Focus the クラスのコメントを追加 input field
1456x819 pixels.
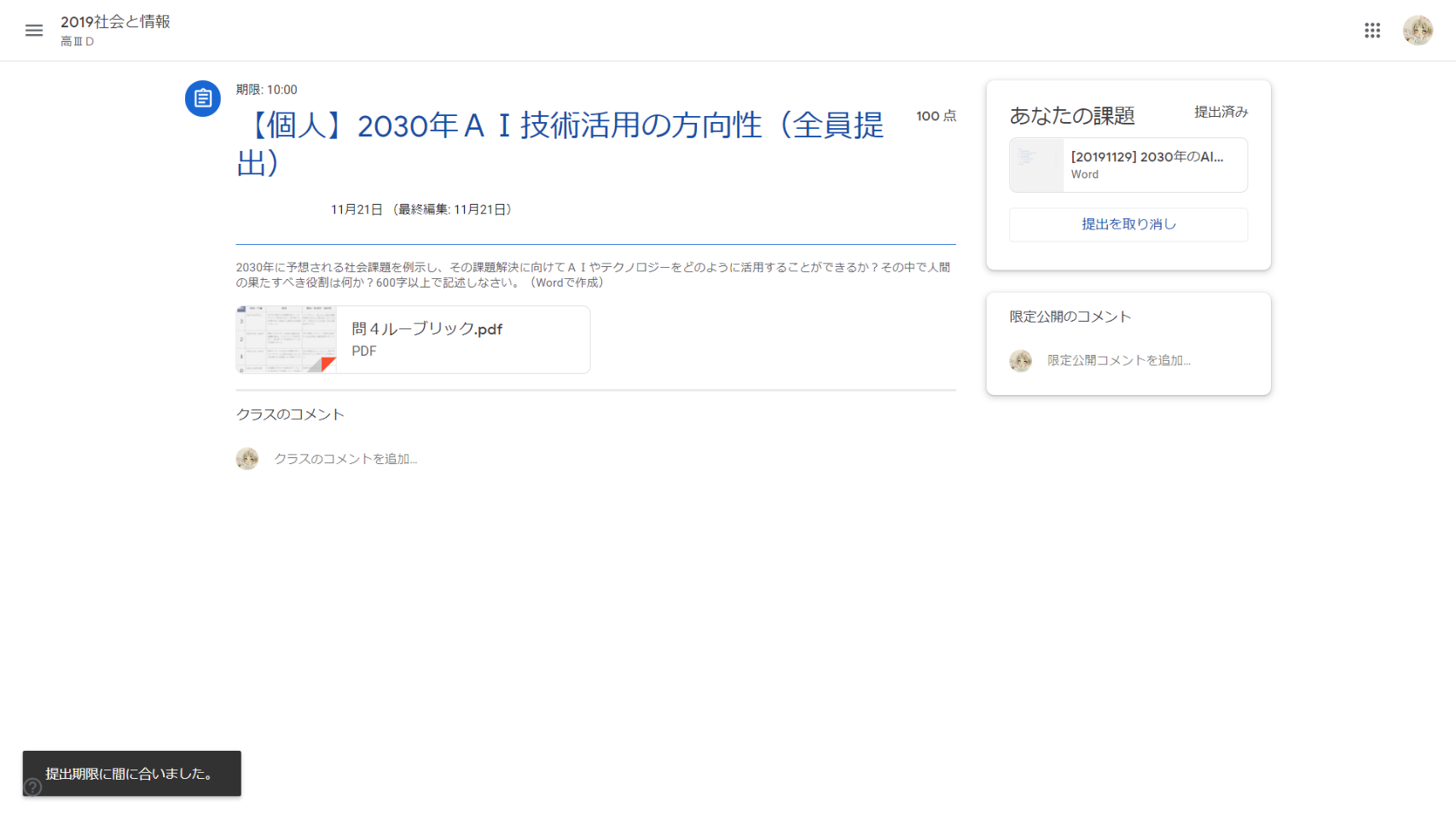345,459
